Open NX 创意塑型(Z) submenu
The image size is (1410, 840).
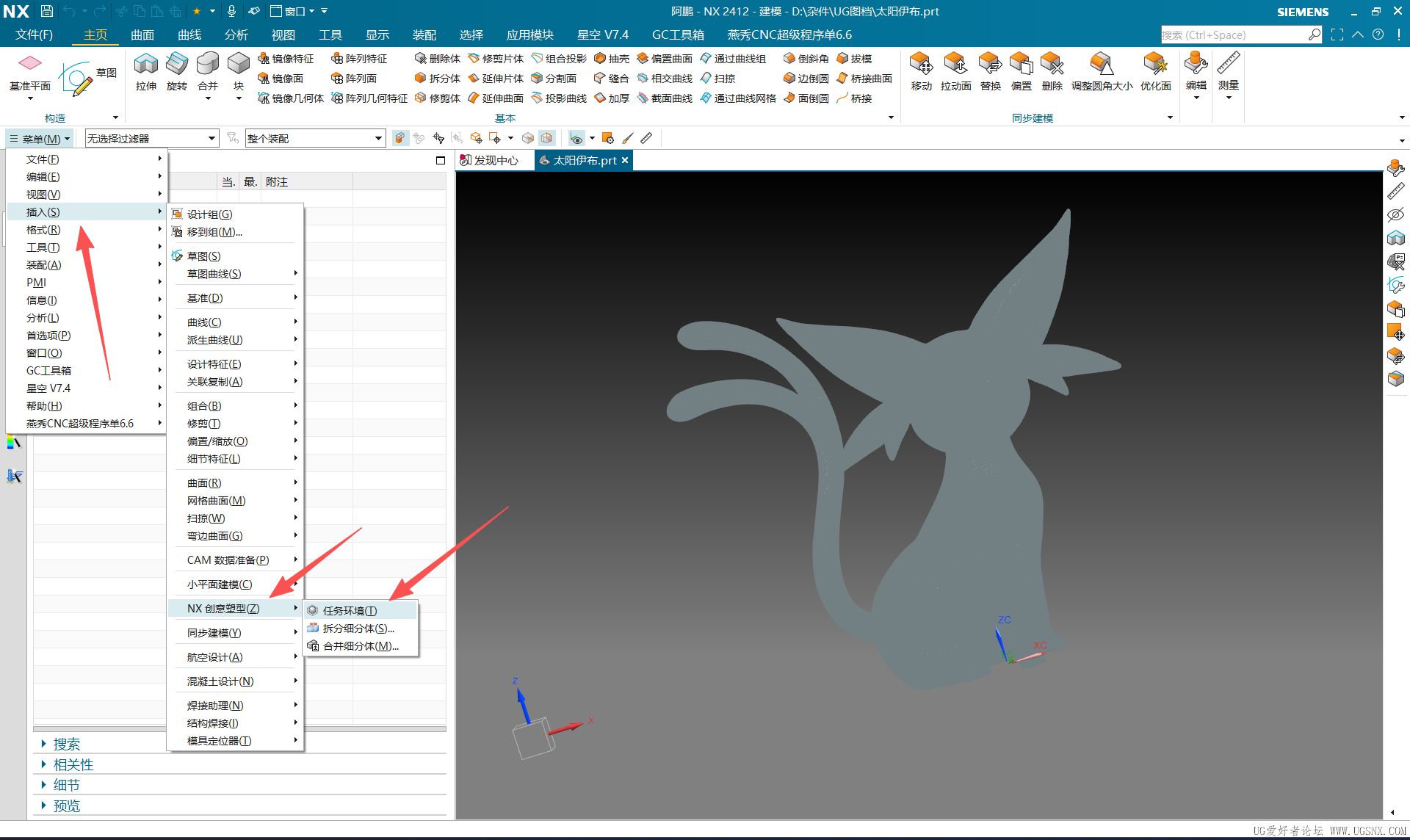coord(235,609)
